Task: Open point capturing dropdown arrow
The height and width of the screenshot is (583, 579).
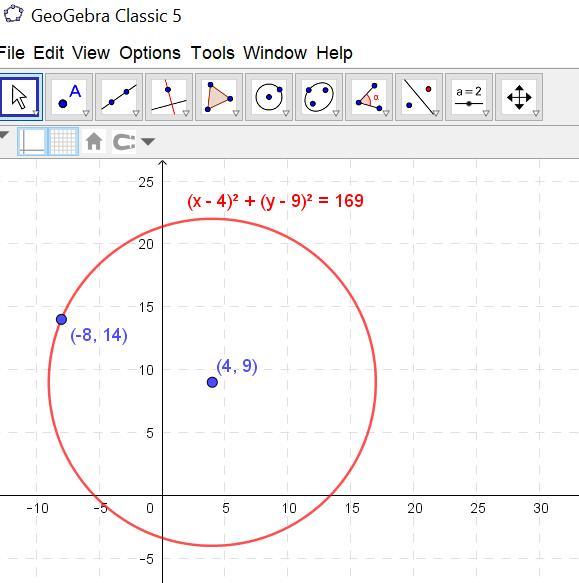Action: coord(148,142)
